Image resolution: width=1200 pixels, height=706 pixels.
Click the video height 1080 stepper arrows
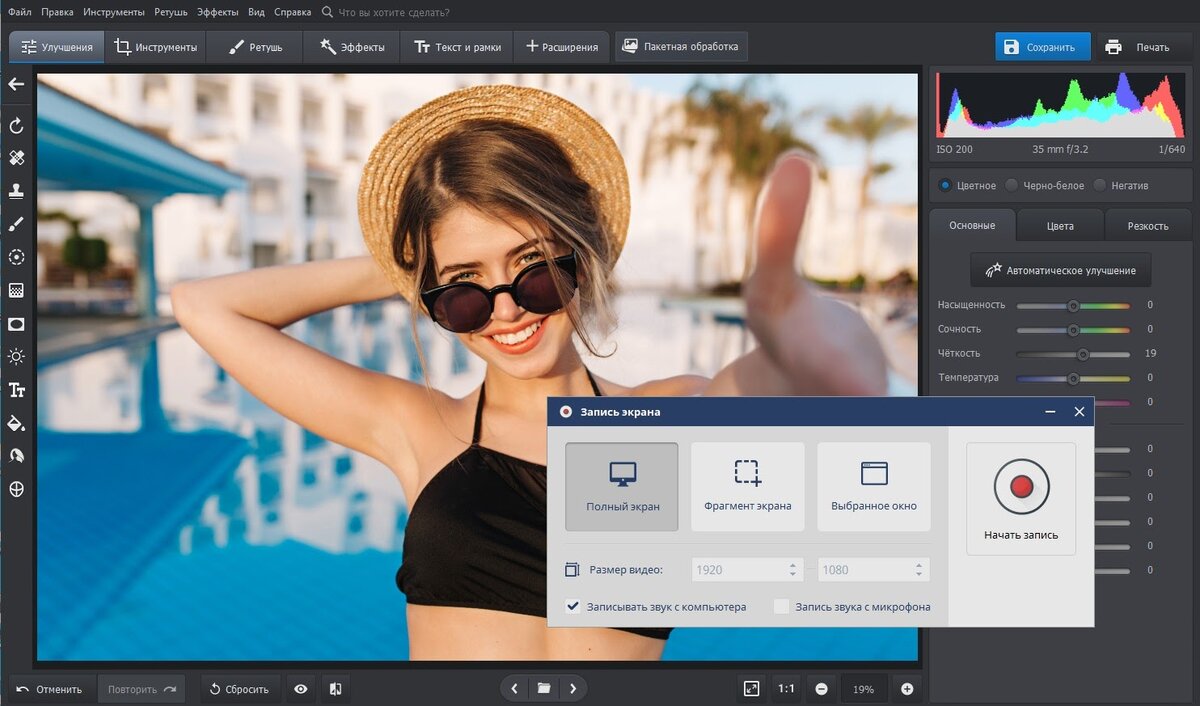click(919, 570)
